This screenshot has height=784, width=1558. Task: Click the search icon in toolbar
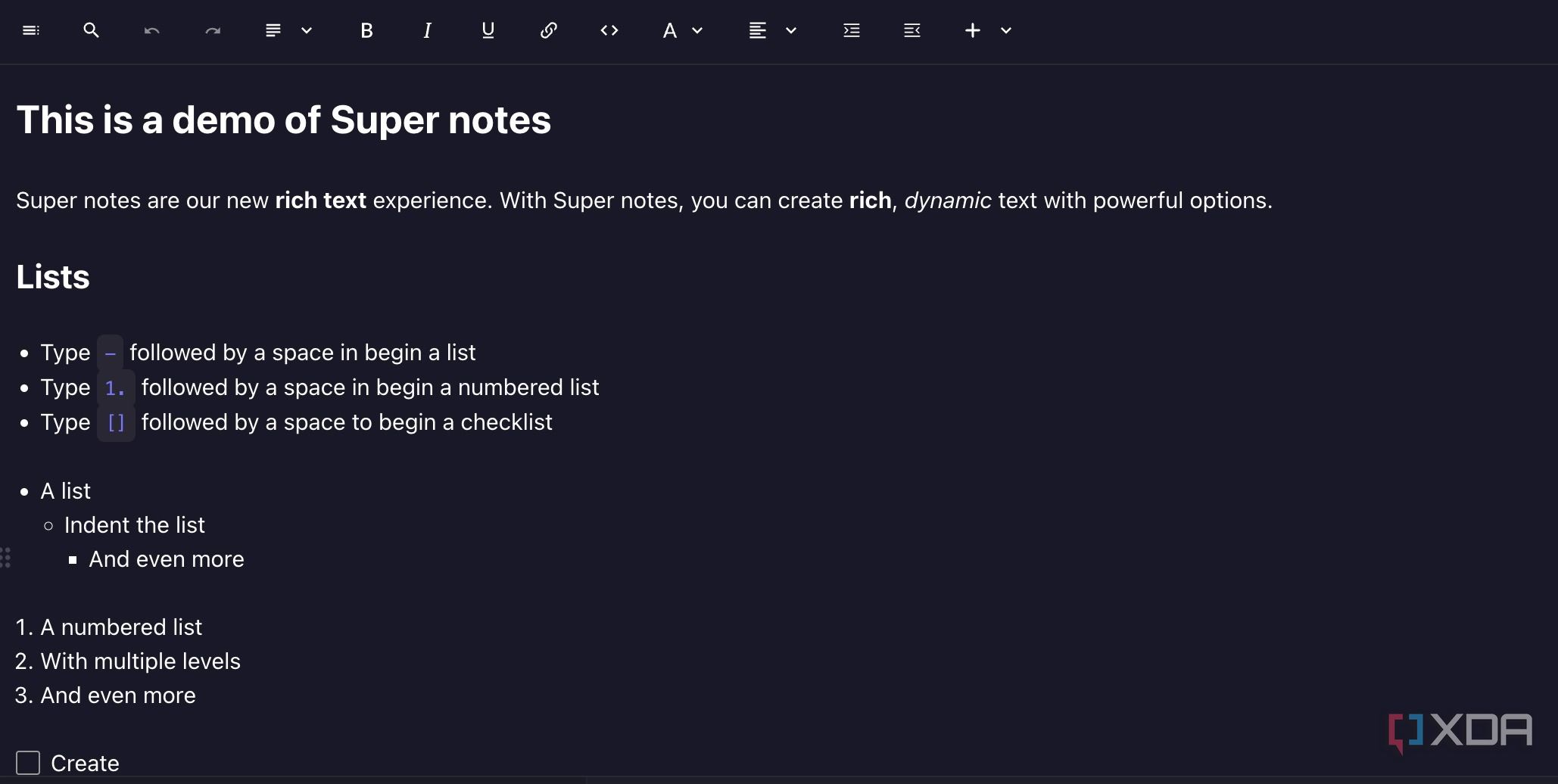coord(91,30)
